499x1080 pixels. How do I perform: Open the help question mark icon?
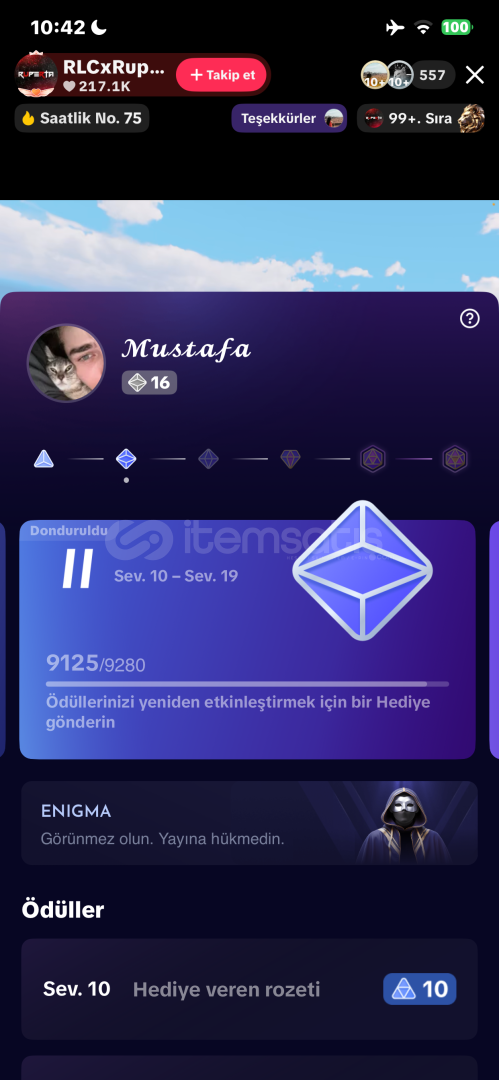point(469,318)
